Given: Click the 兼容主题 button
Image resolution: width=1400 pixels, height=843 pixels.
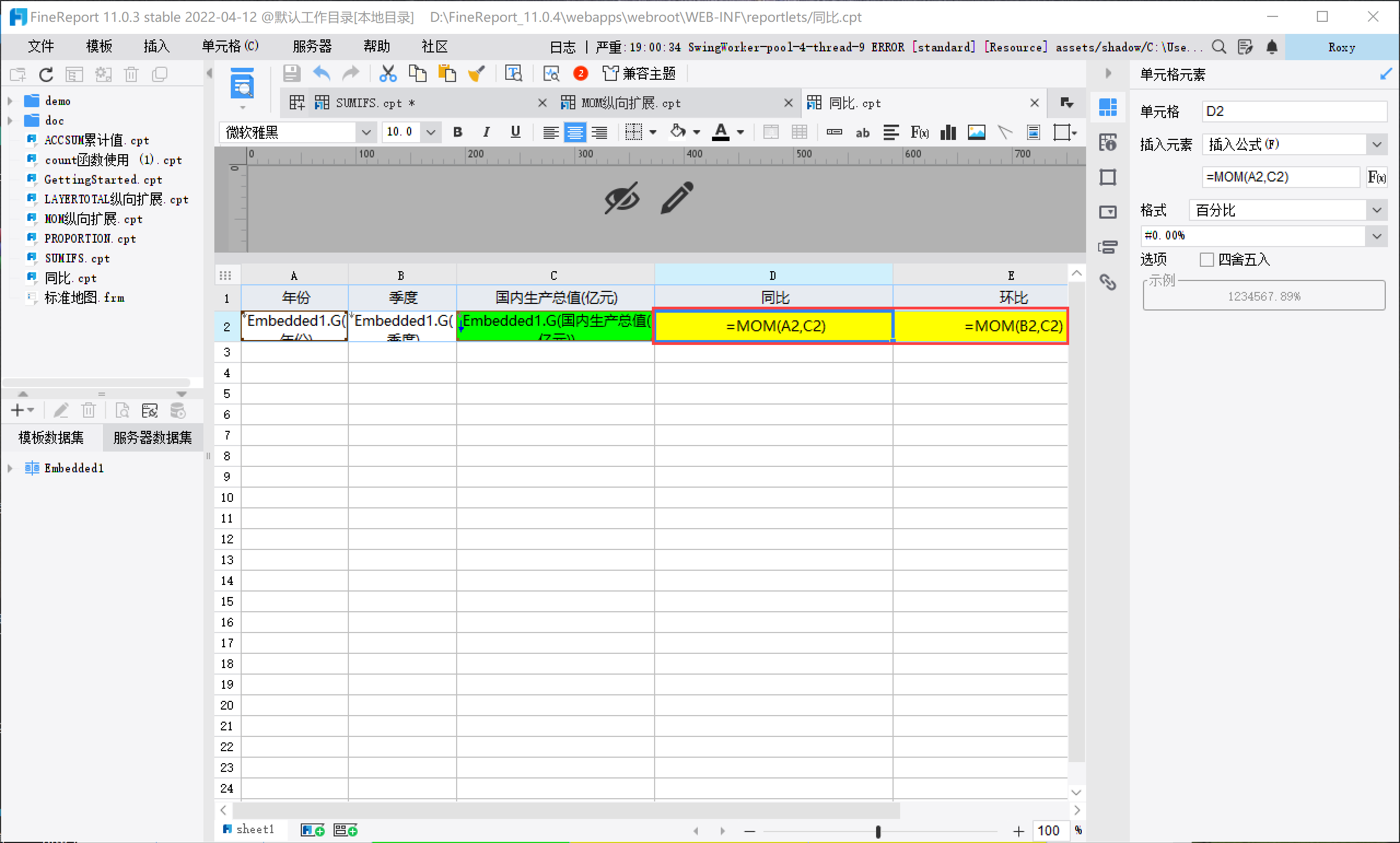Looking at the screenshot, I should point(639,73).
